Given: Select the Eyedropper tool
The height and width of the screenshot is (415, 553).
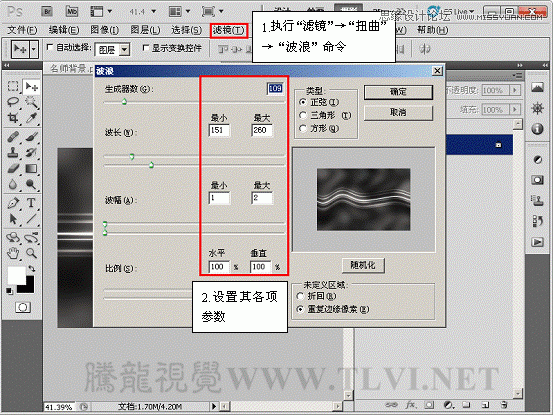Looking at the screenshot, I should [x=31, y=118].
